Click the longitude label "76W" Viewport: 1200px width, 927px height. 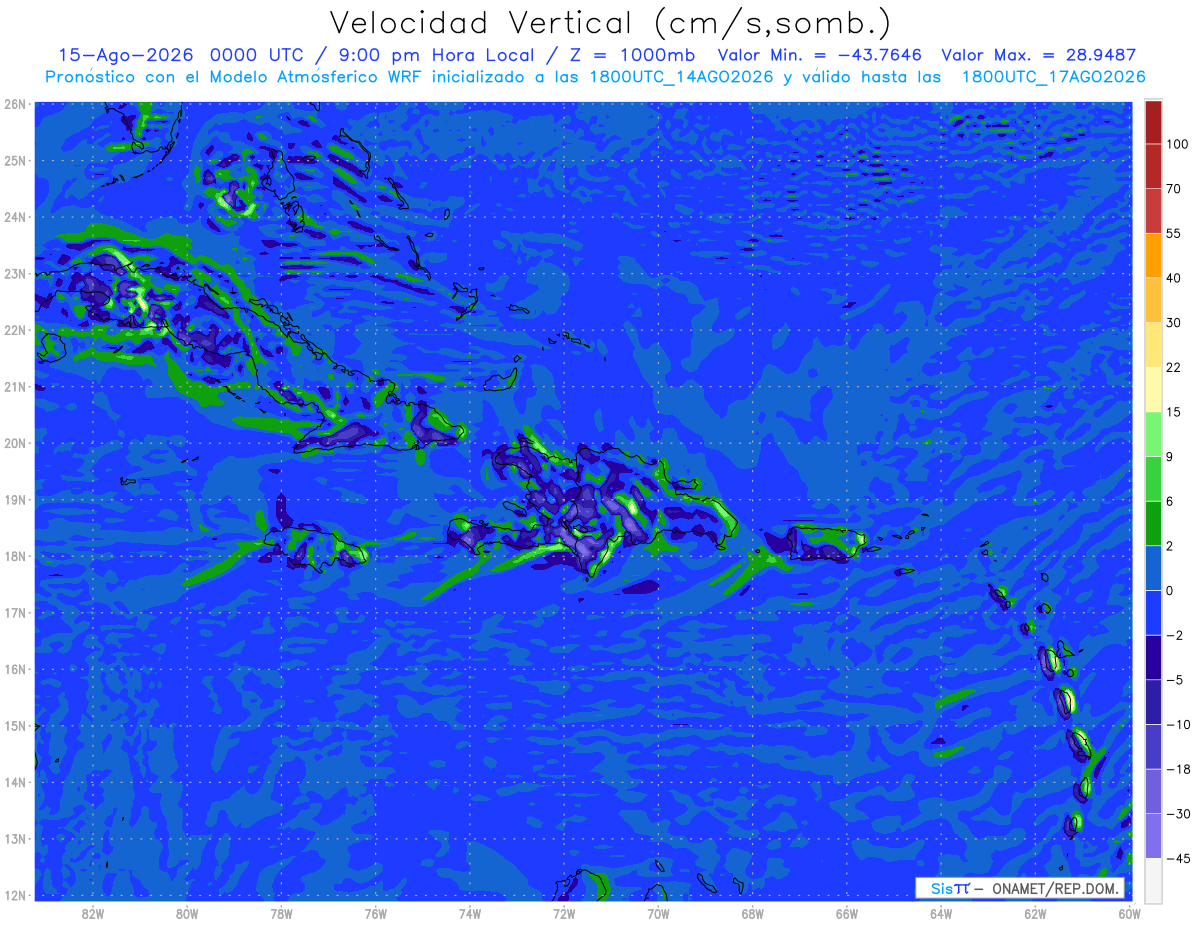pos(375,913)
